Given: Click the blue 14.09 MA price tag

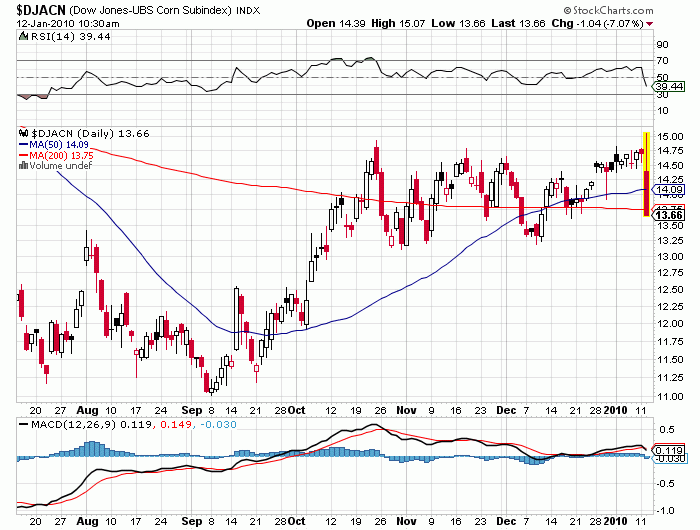Looking at the screenshot, I should pyautogui.click(x=667, y=189).
